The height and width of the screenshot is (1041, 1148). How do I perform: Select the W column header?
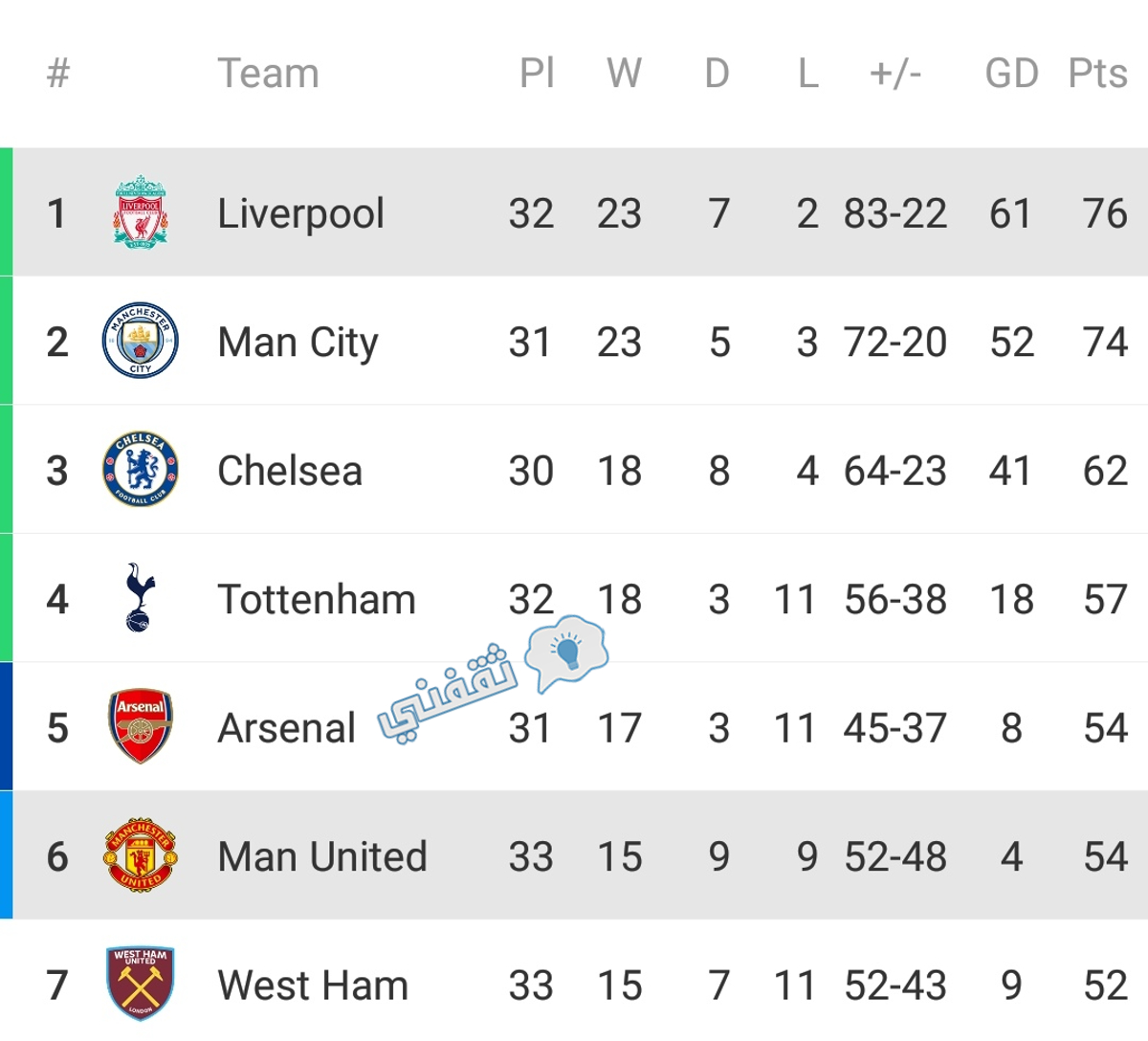[624, 74]
